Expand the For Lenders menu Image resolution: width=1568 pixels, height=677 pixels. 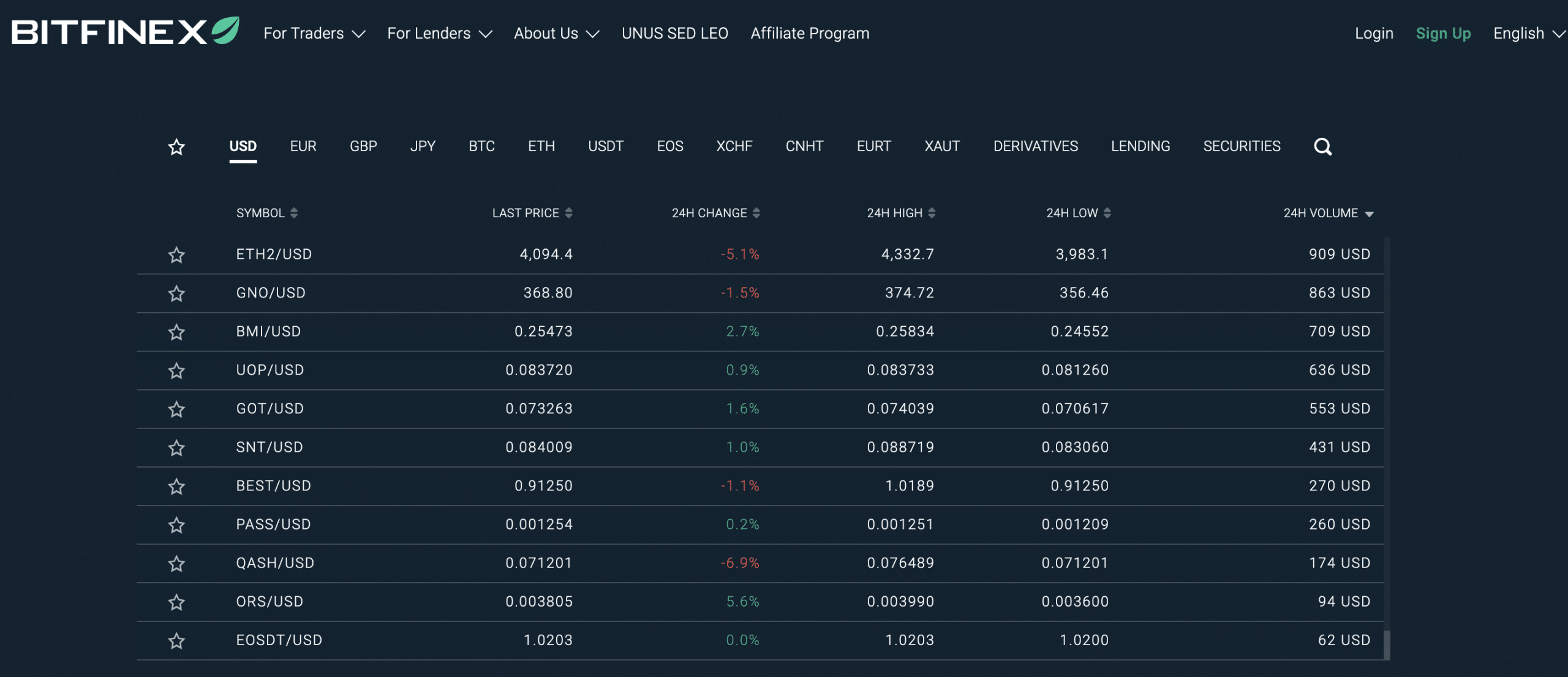point(440,33)
